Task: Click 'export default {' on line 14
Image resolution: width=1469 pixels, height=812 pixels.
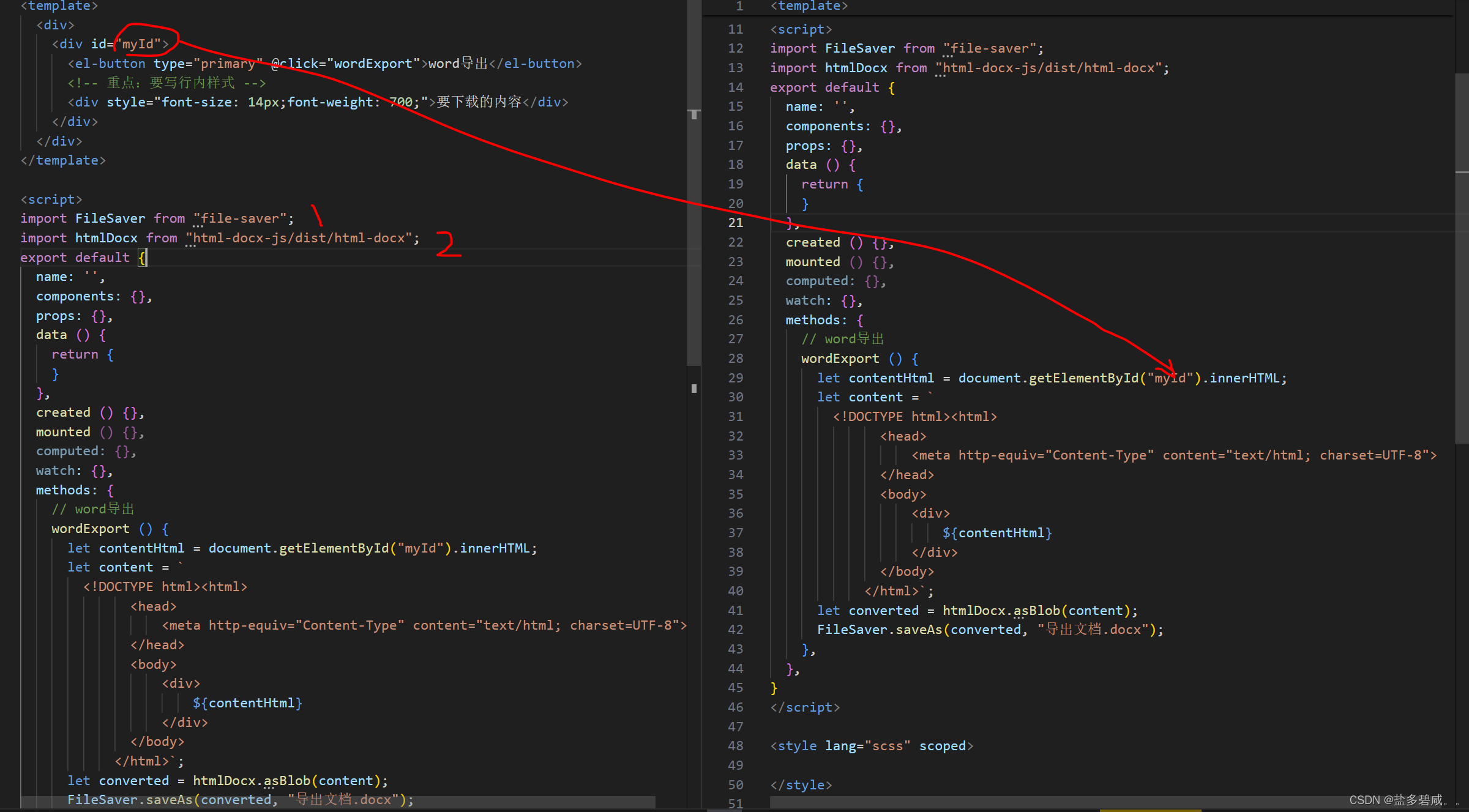Action: (832, 88)
